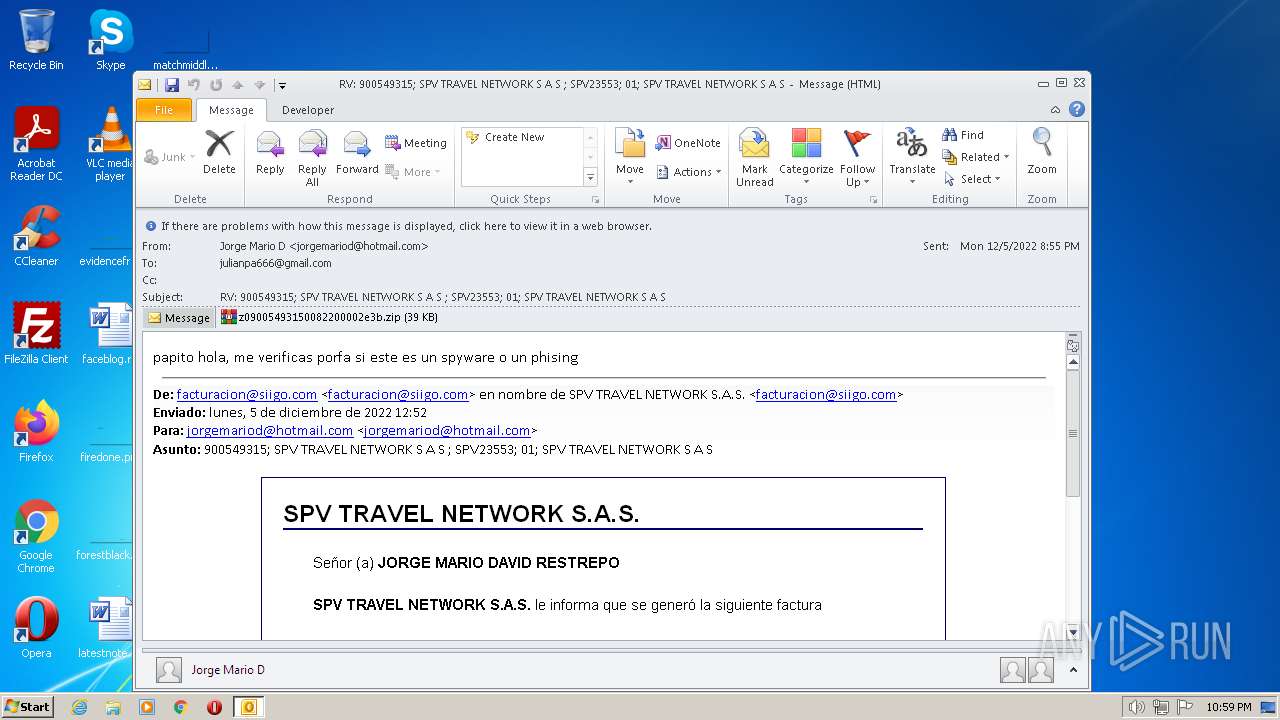
Task: Expand the Translate dropdown
Action: [912, 158]
